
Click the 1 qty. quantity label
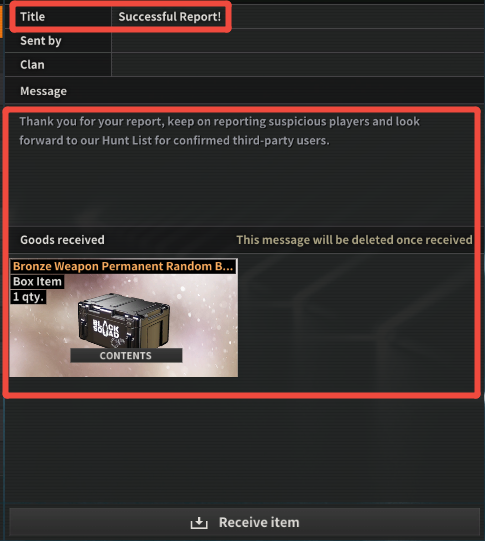click(x=29, y=297)
